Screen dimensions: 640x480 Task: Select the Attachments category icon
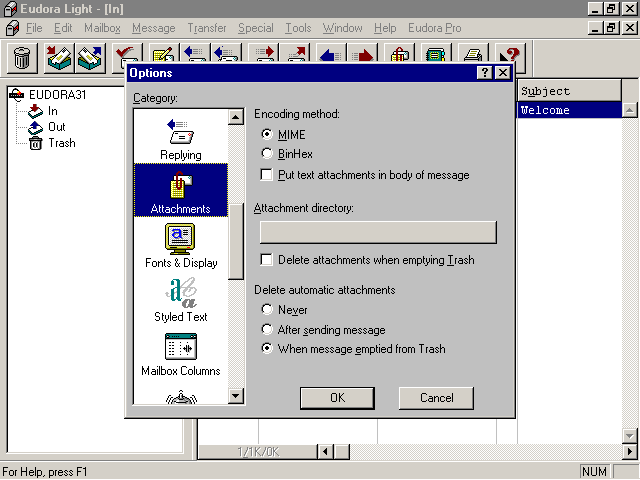pos(181,190)
